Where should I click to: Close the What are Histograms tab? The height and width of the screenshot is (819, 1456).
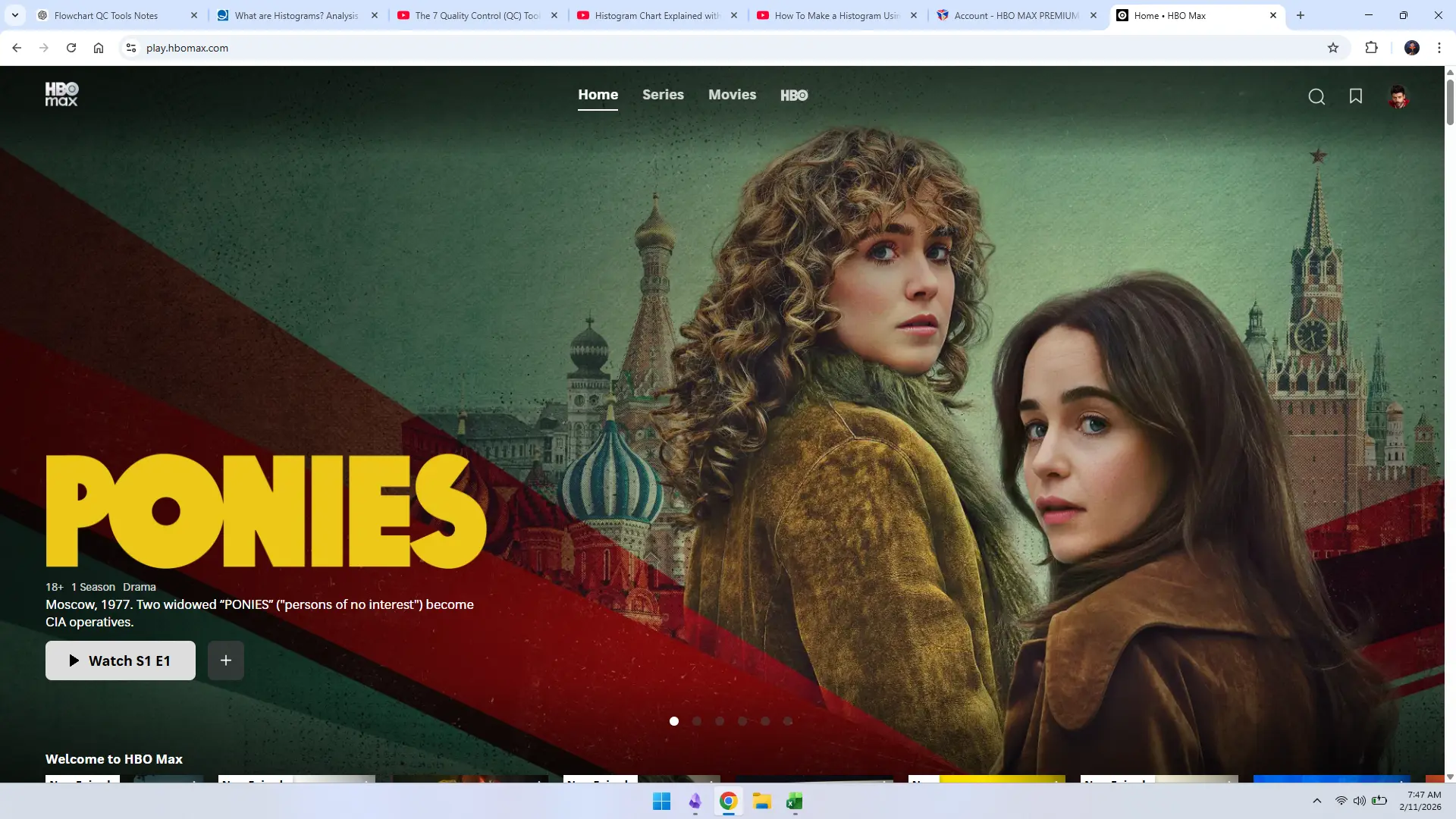pyautogui.click(x=375, y=15)
